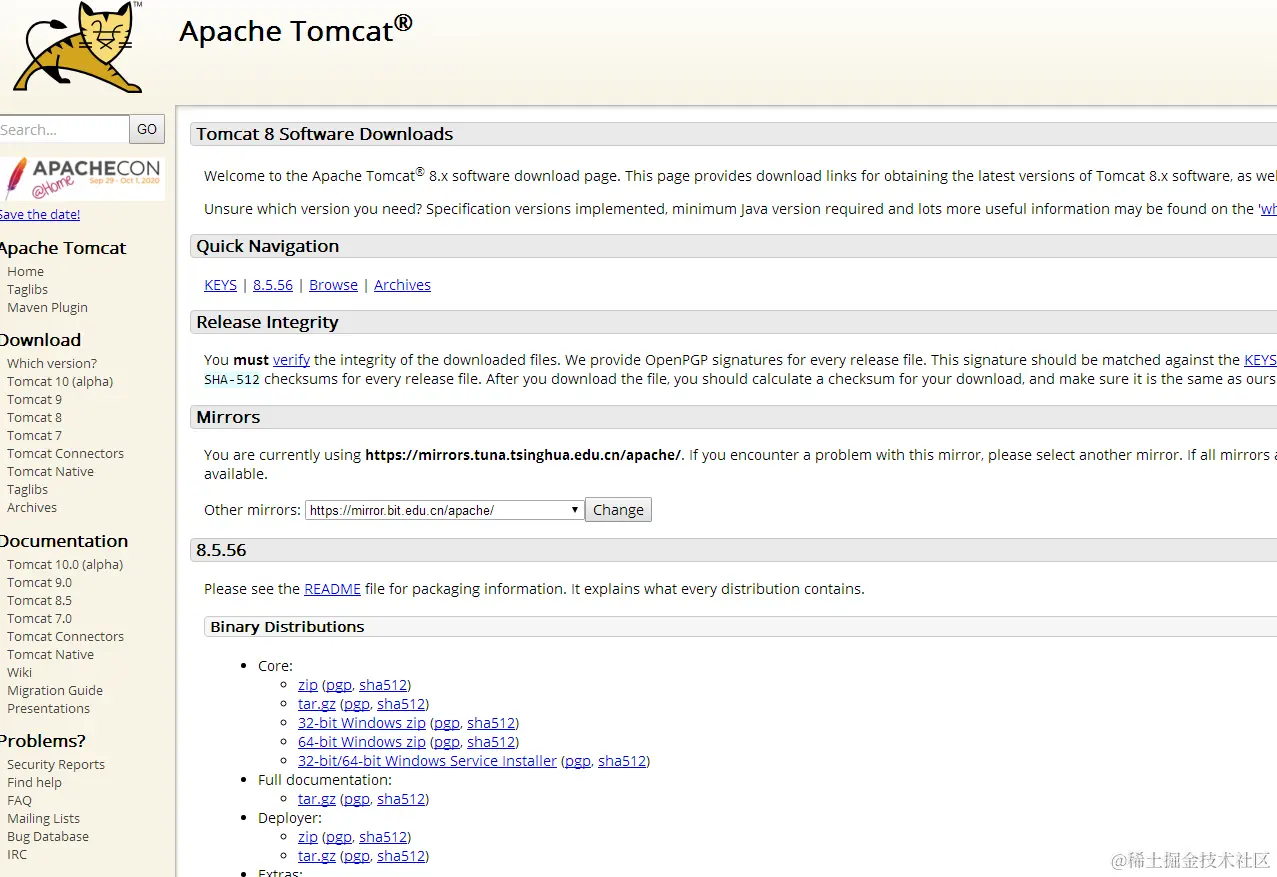Open the Mailing Lists link
The height and width of the screenshot is (877, 1277).
click(x=43, y=818)
